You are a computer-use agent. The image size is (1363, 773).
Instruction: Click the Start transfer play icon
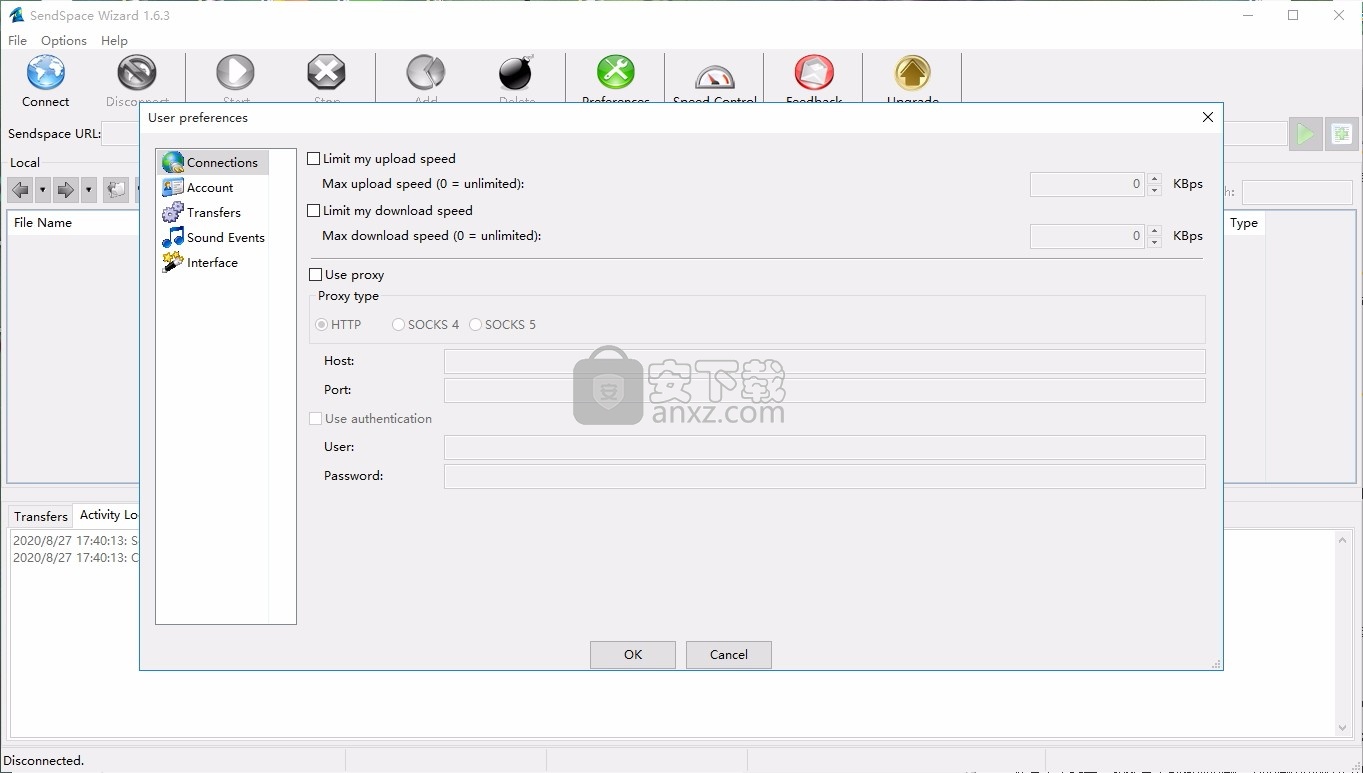pos(236,73)
